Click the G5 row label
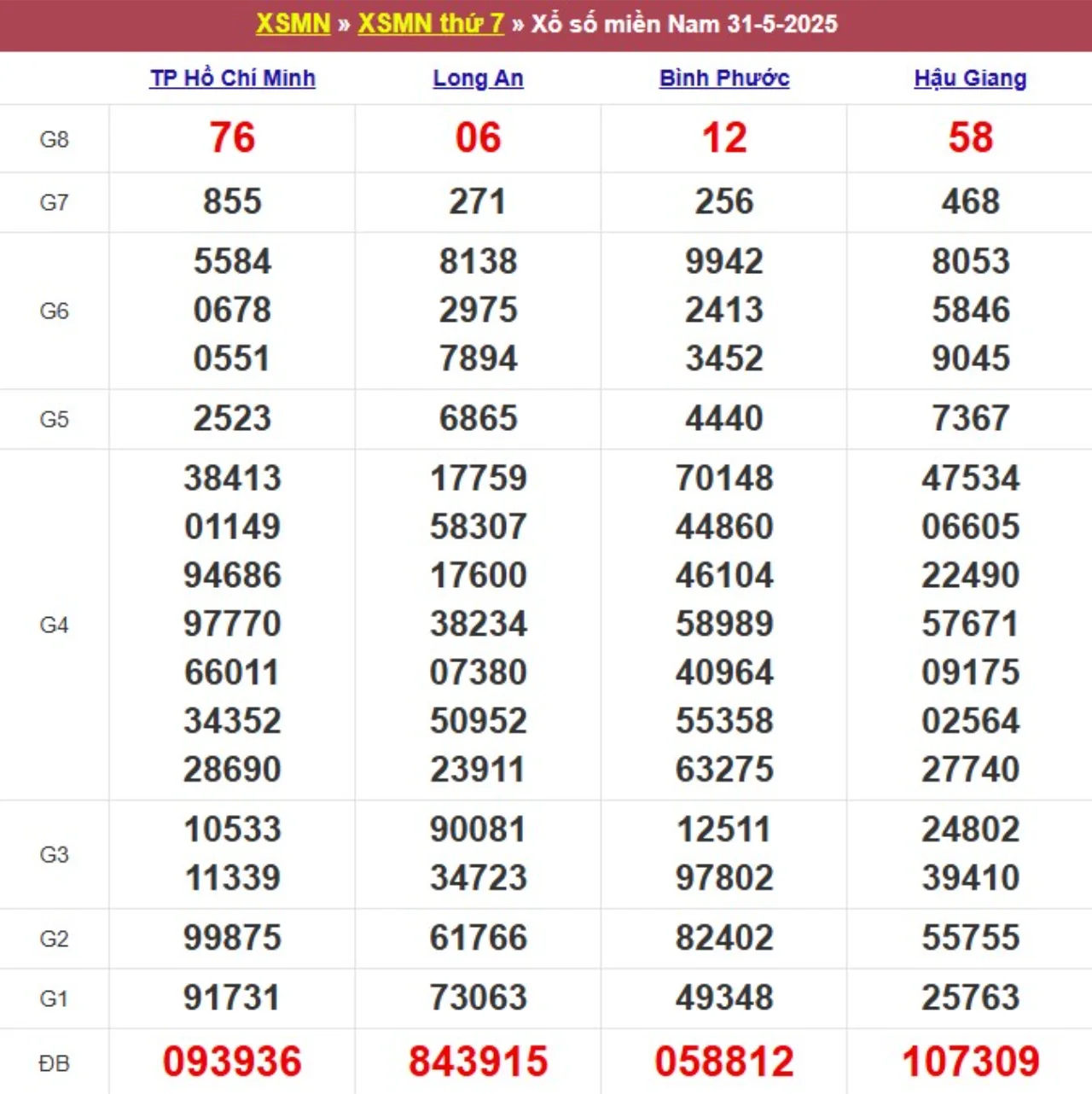Viewport: 1092px width, 1094px height. [54, 419]
